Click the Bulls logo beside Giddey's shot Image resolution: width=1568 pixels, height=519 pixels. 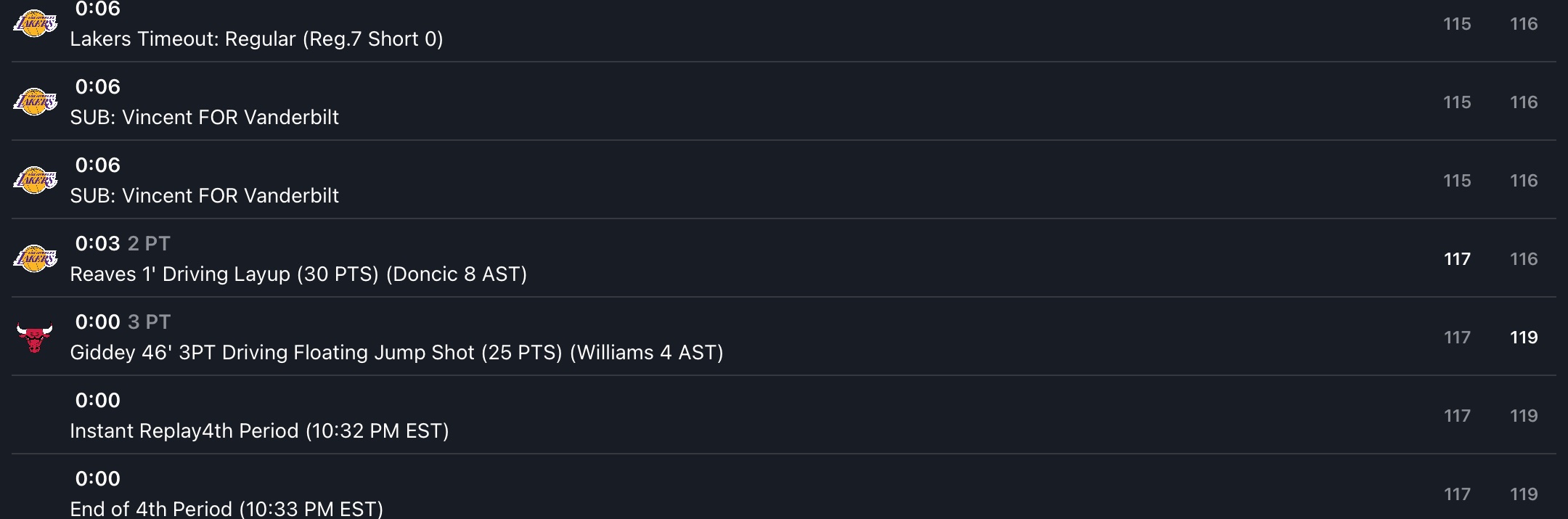point(35,338)
